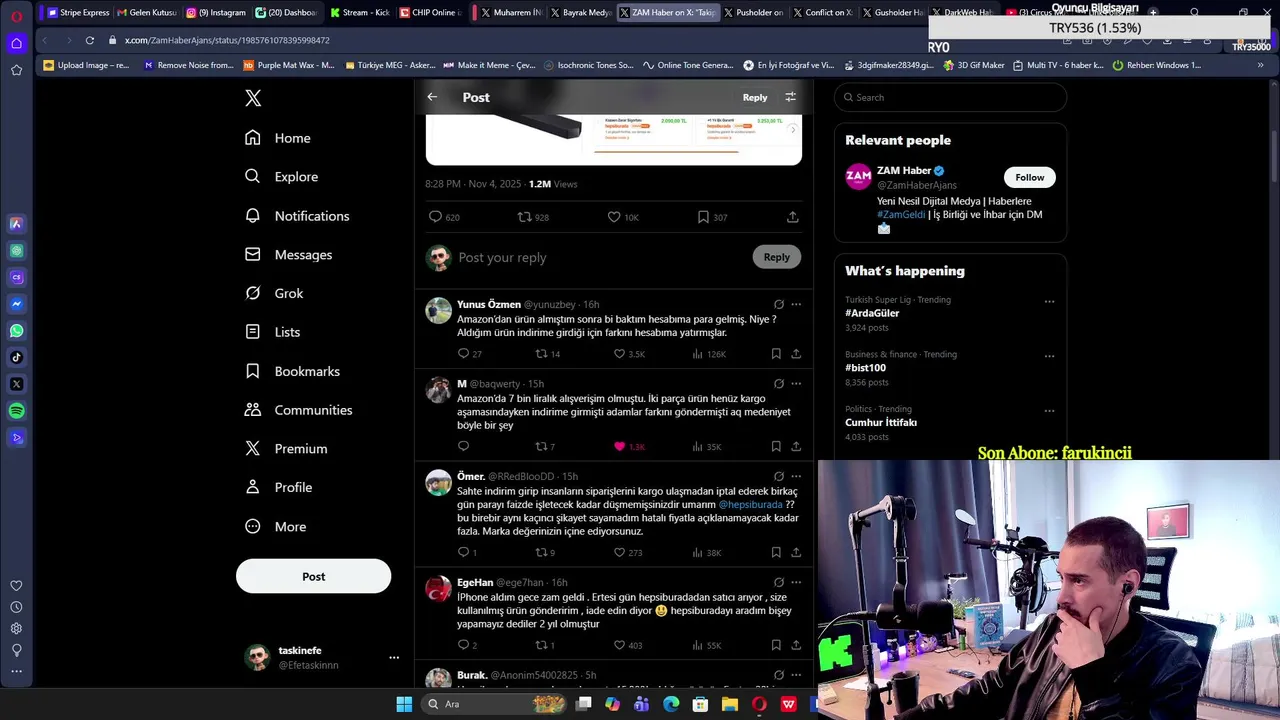Open Spotify in the Opera sidebar
The width and height of the screenshot is (1280, 720).
pyautogui.click(x=16, y=411)
